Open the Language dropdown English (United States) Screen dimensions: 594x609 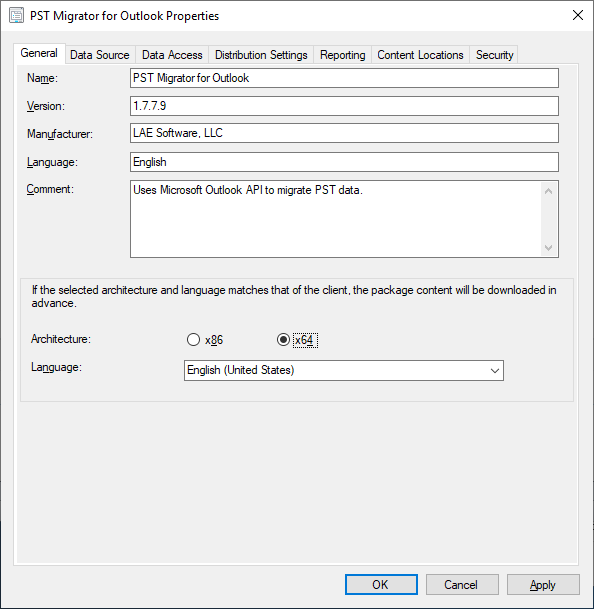tap(344, 370)
